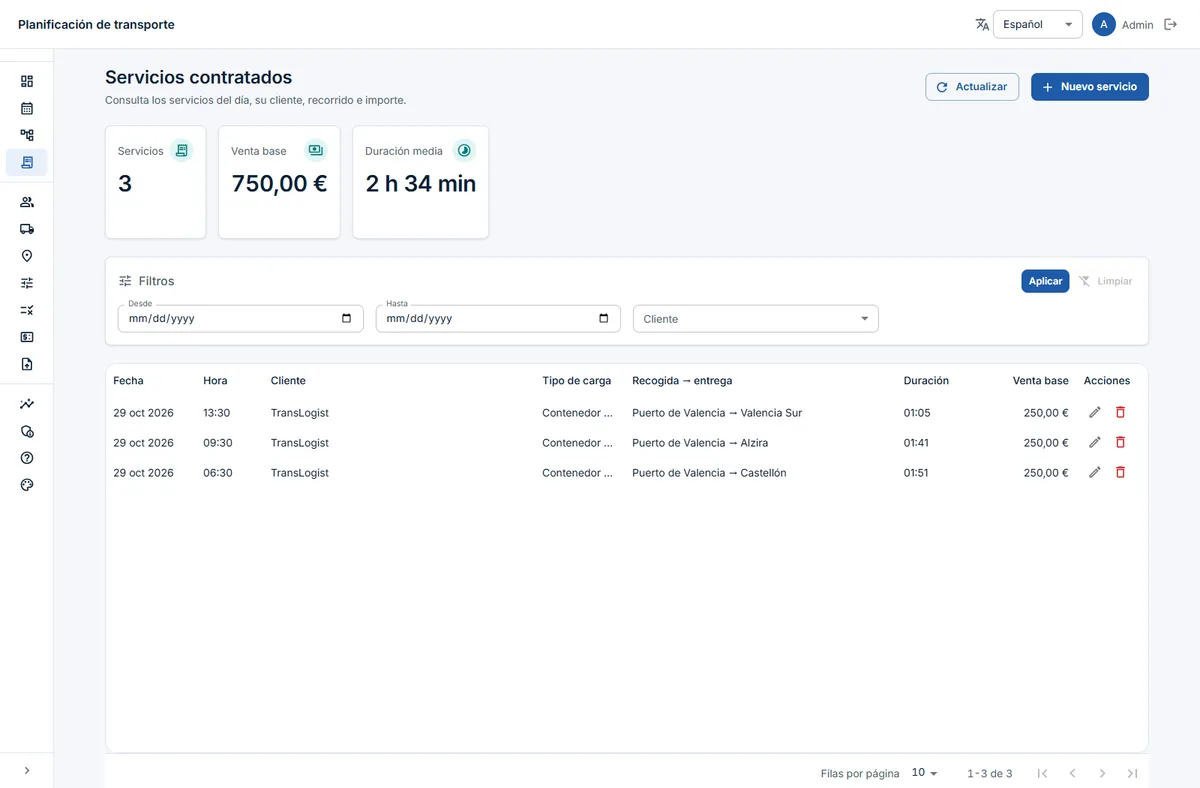Open the calendar icon in sidebar
Image resolution: width=1200 pixels, height=788 pixels.
point(27,108)
